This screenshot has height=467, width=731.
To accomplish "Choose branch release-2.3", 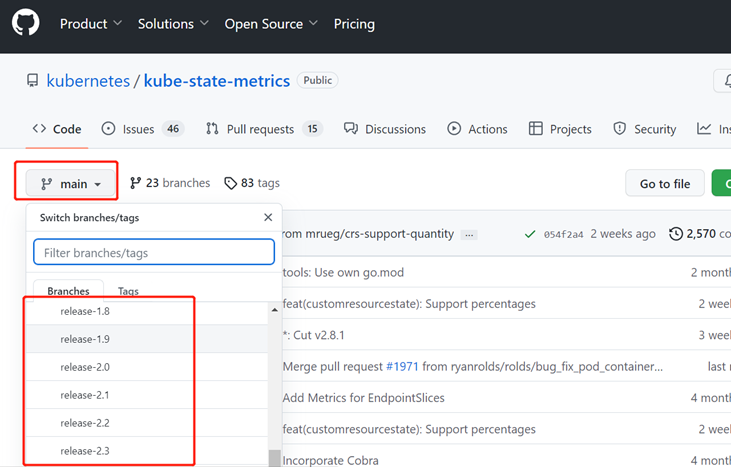I will 147,451.
